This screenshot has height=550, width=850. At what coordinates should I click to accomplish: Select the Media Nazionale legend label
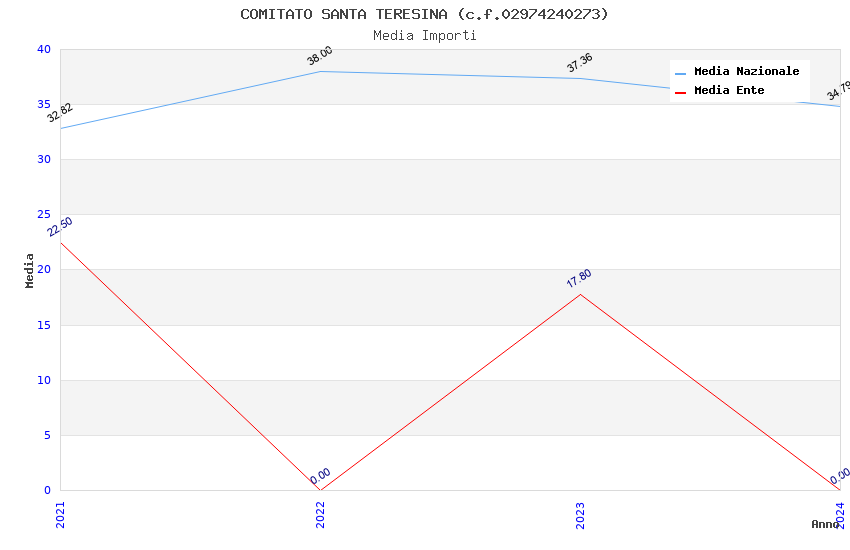click(x=746, y=72)
